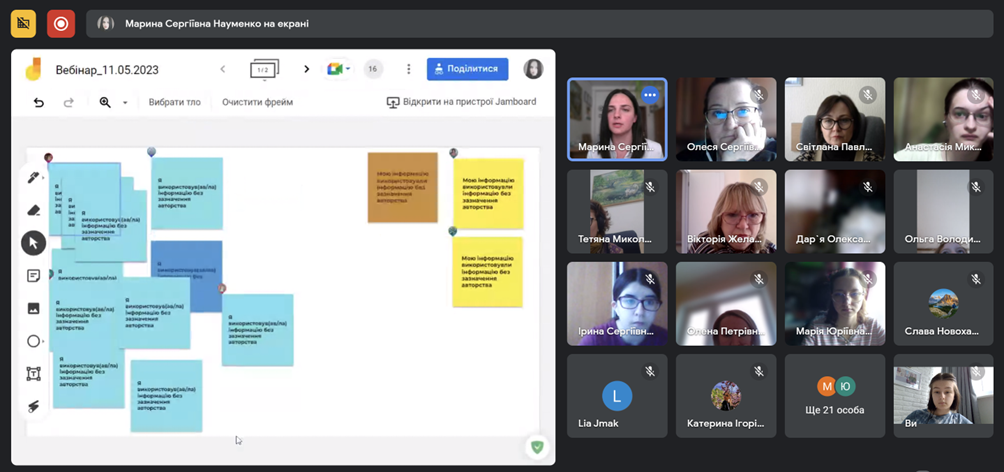This screenshot has width=1004, height=472.
Task: Open three-dot options on Марина's video tile
Action: (x=650, y=95)
